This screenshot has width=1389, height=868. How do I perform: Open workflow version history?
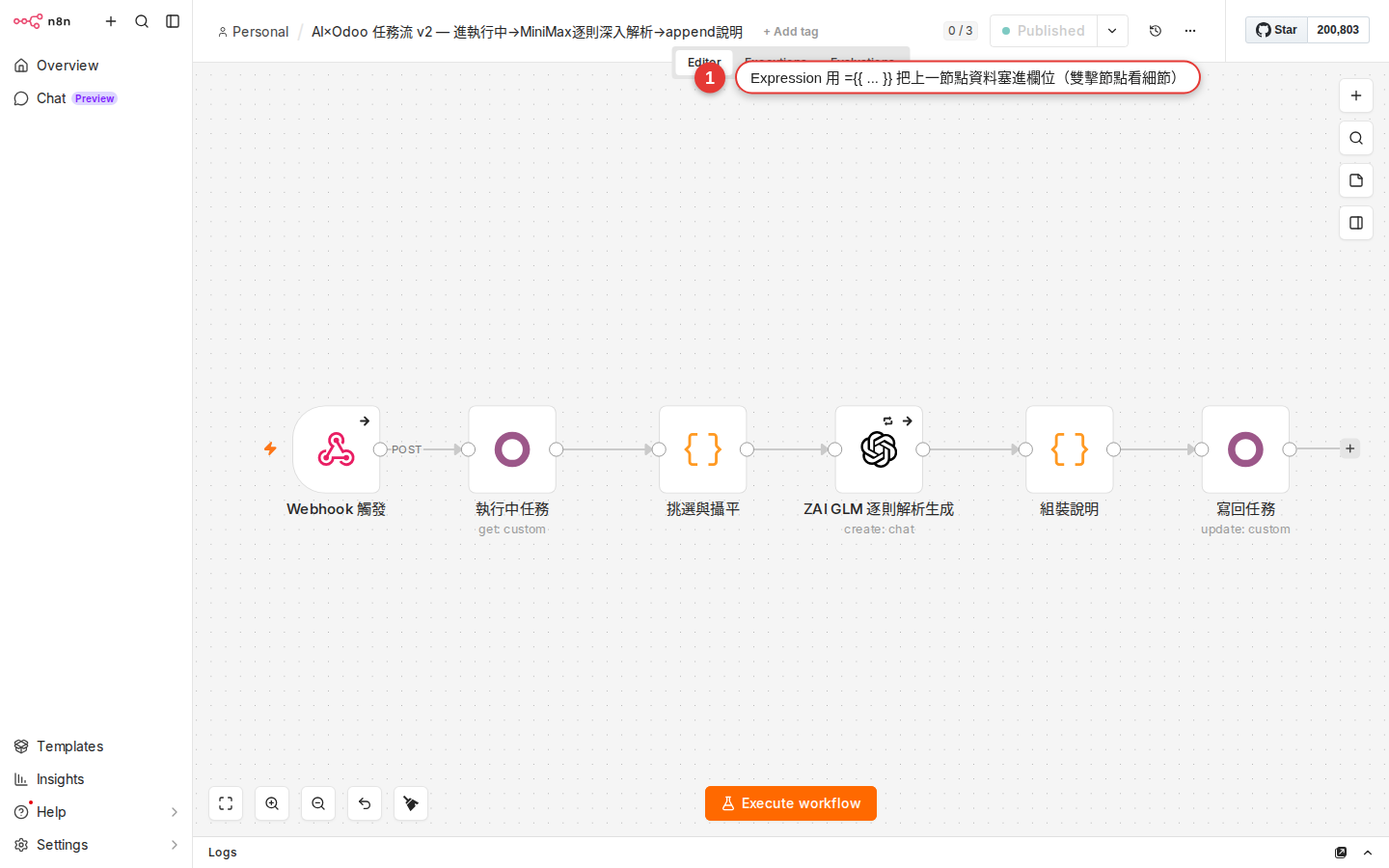click(x=1156, y=31)
